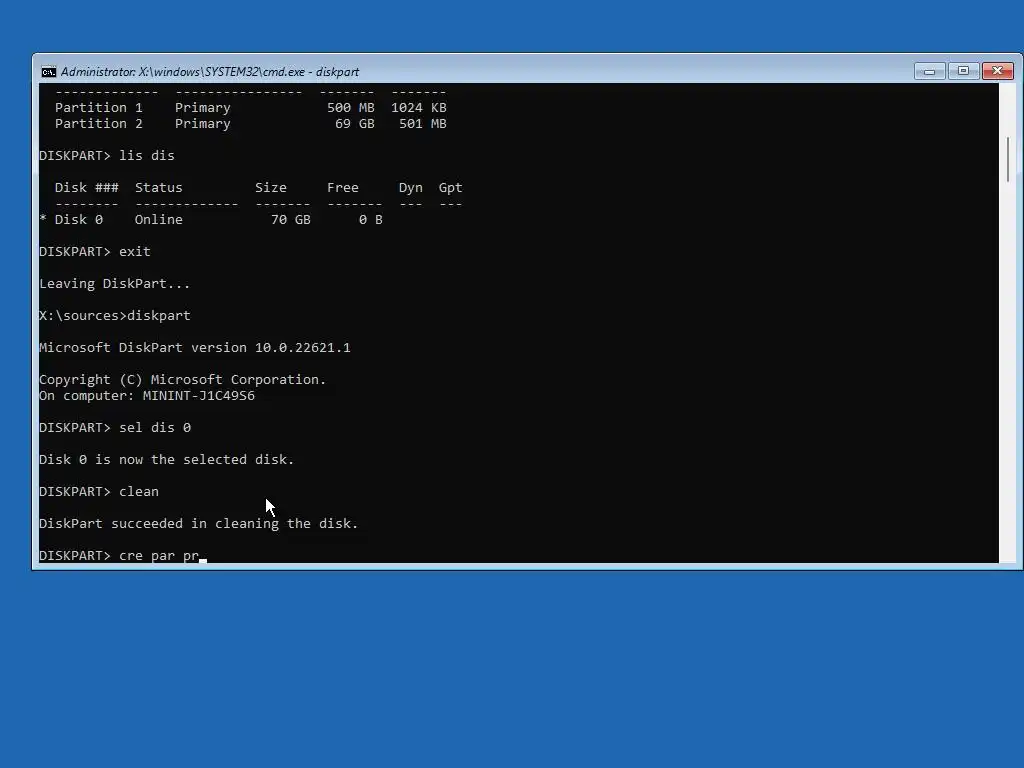Click 'Primary' type in Partition 2 row
This screenshot has height=768, width=1024.
(202, 123)
